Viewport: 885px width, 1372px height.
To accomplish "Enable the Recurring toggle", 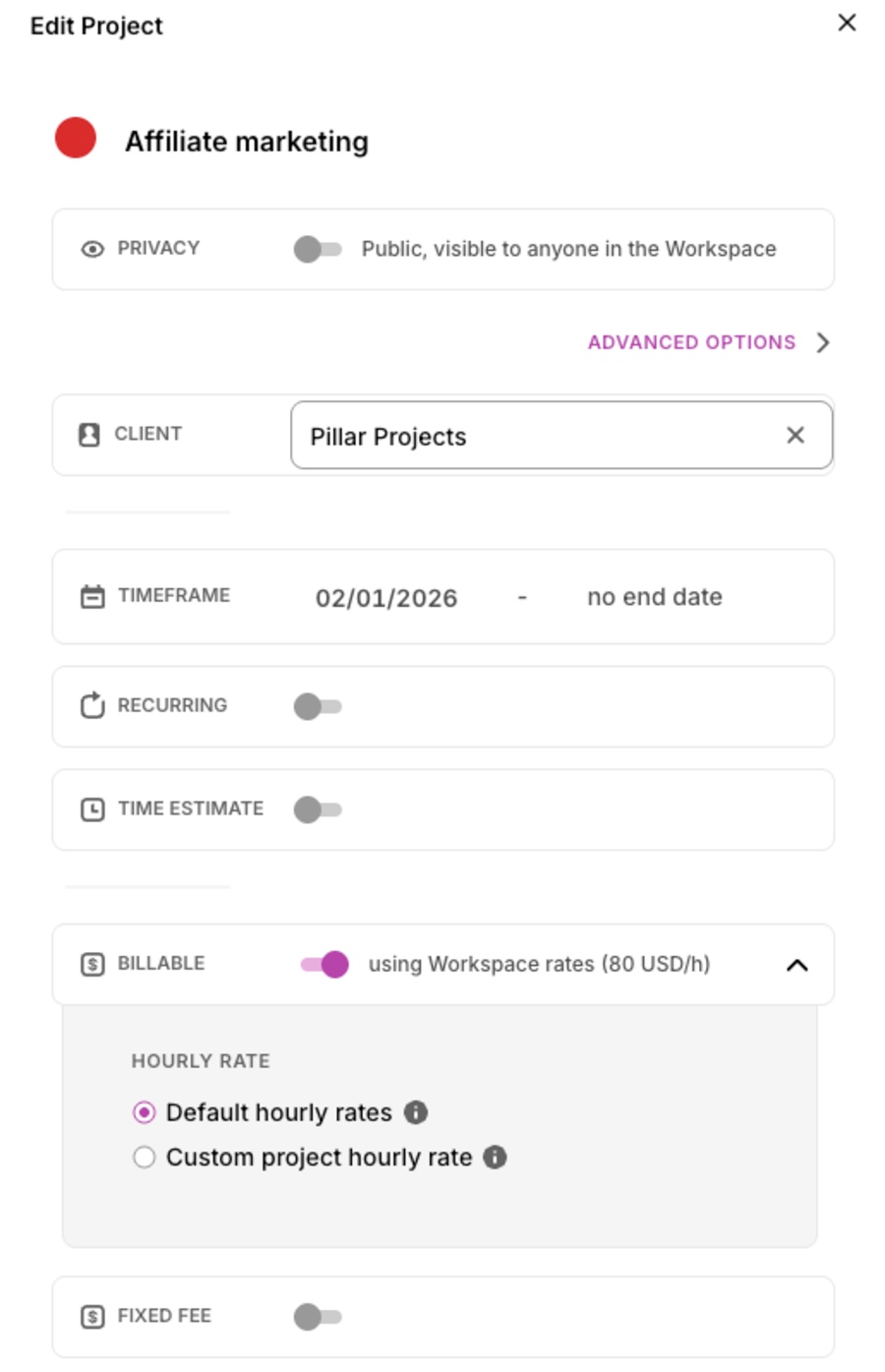I will 318,705.
